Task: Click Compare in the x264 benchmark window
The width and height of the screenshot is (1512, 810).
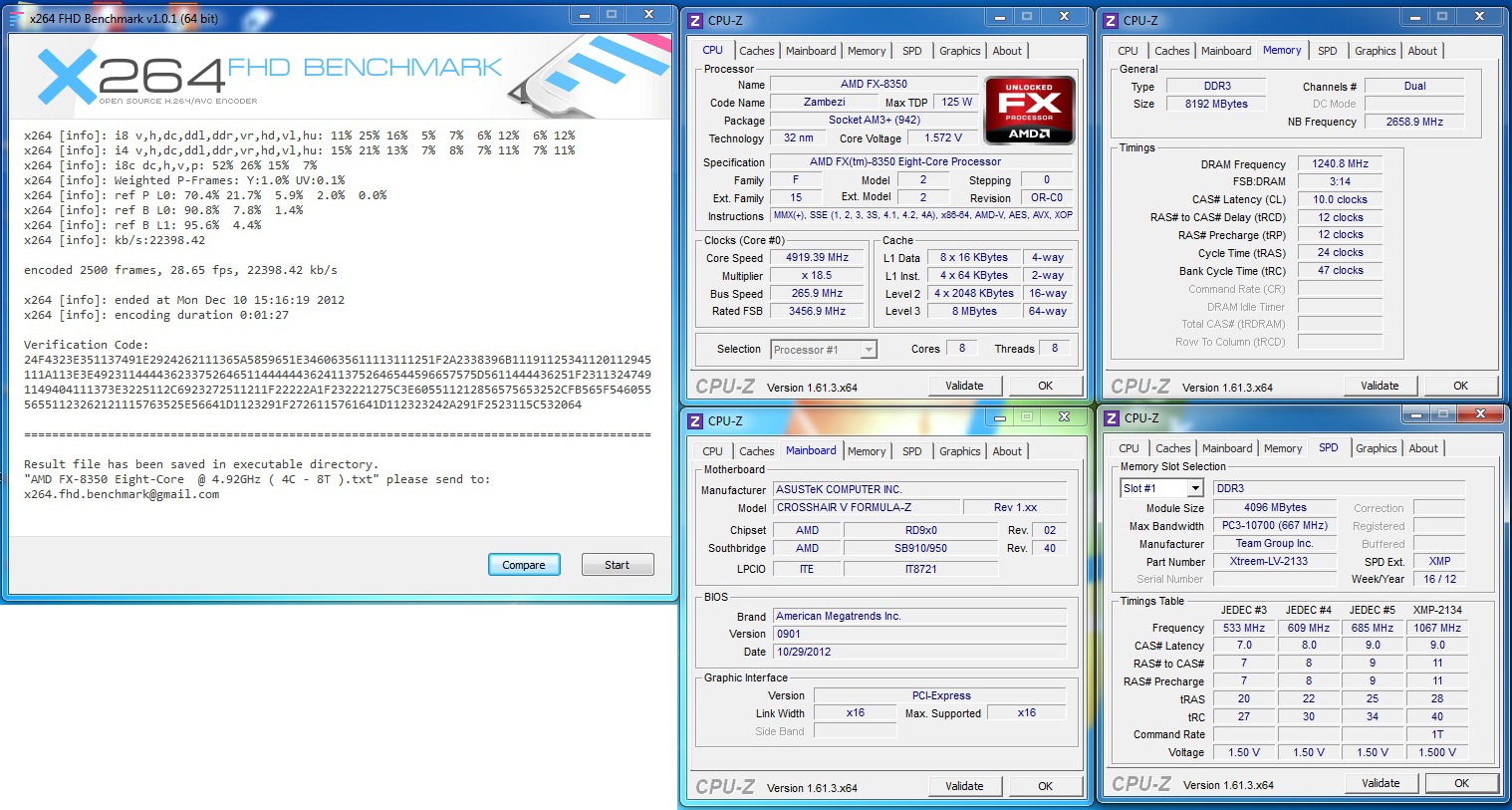Action: coord(524,565)
